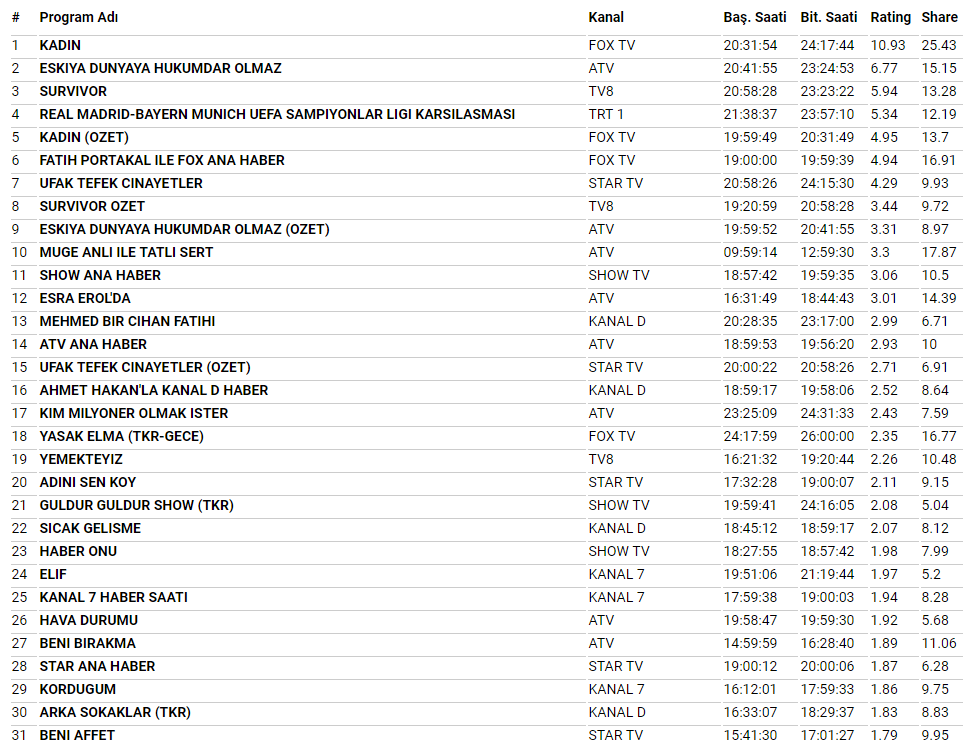Click the 'Share' column header
This screenshot has height=743, width=963.
coord(939,17)
